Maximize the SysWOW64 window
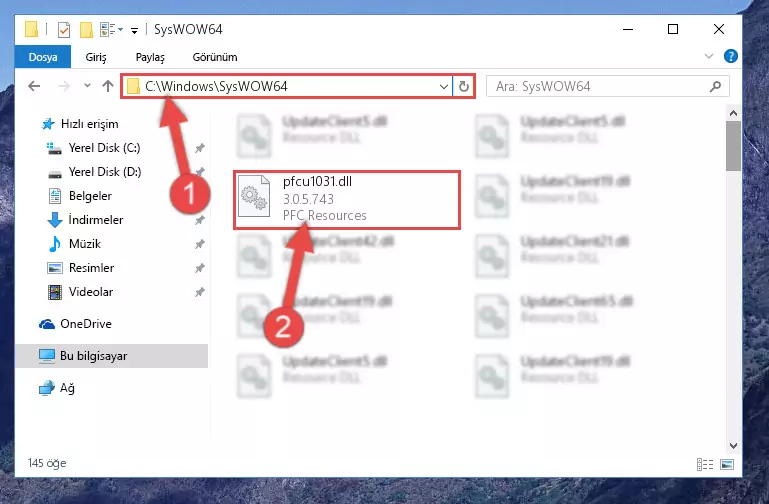This screenshot has height=504, width=769. (673, 29)
